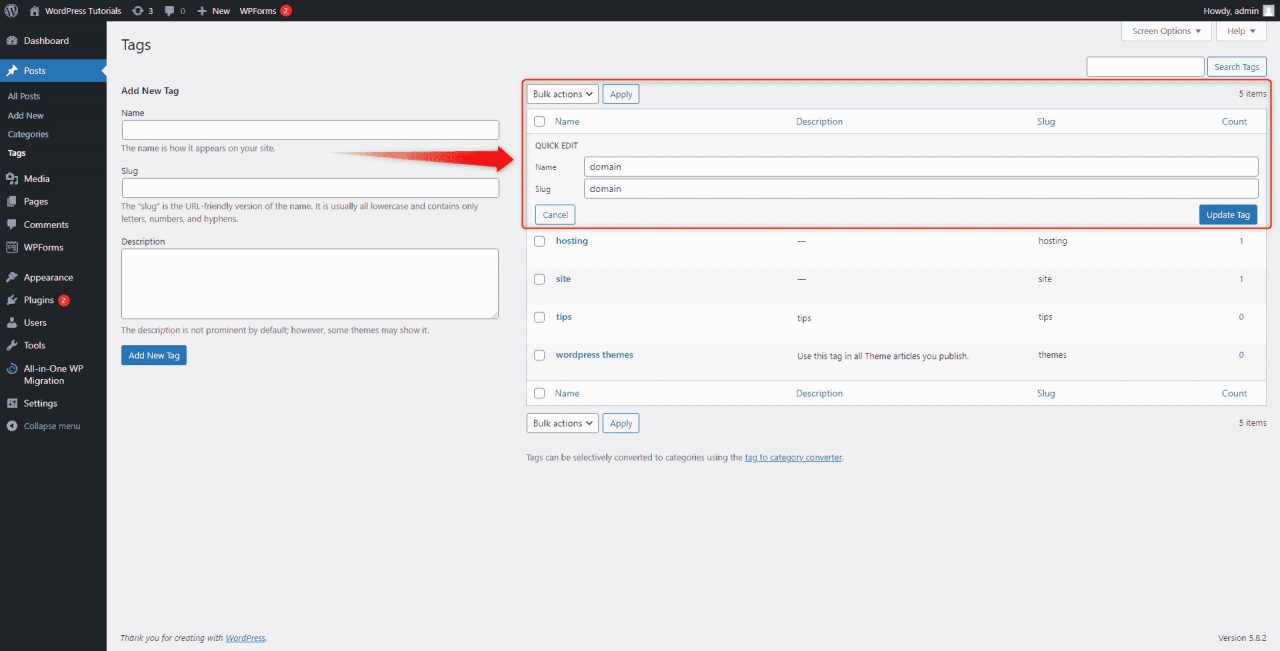Click the + New icon in admin bar
Screen dimensions: 1280x651
point(206,10)
